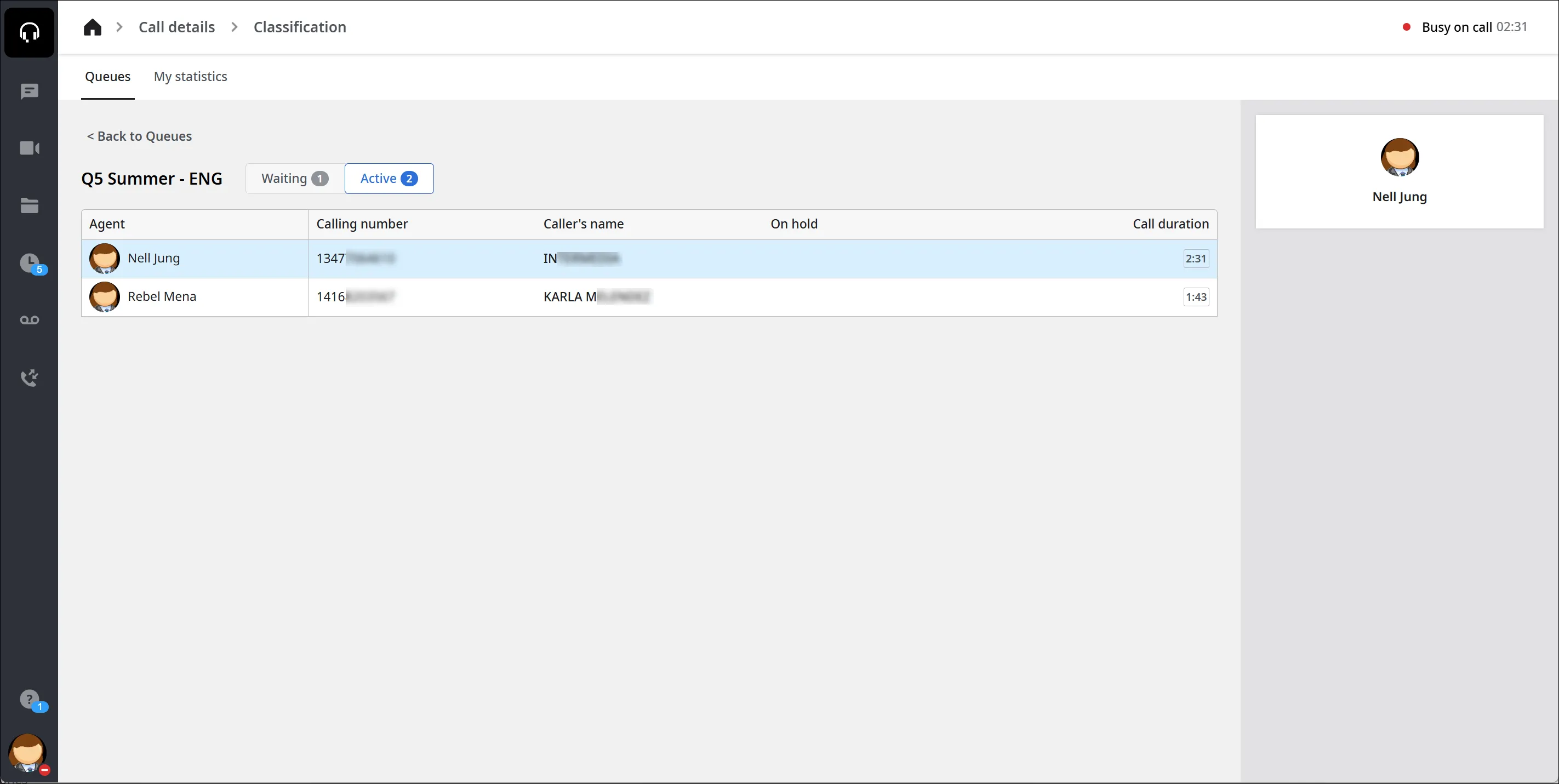Viewport: 1559px width, 784px height.
Task: Click the On hold column header
Action: click(x=794, y=224)
